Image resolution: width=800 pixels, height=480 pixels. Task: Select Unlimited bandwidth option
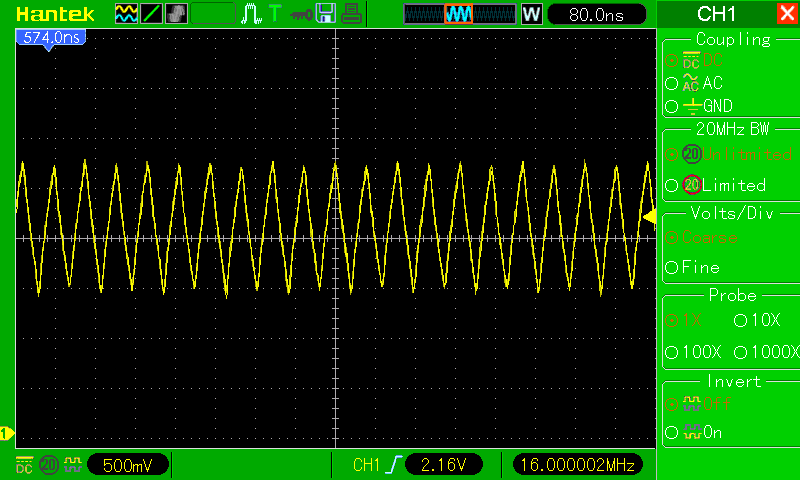pyautogui.click(x=729, y=154)
